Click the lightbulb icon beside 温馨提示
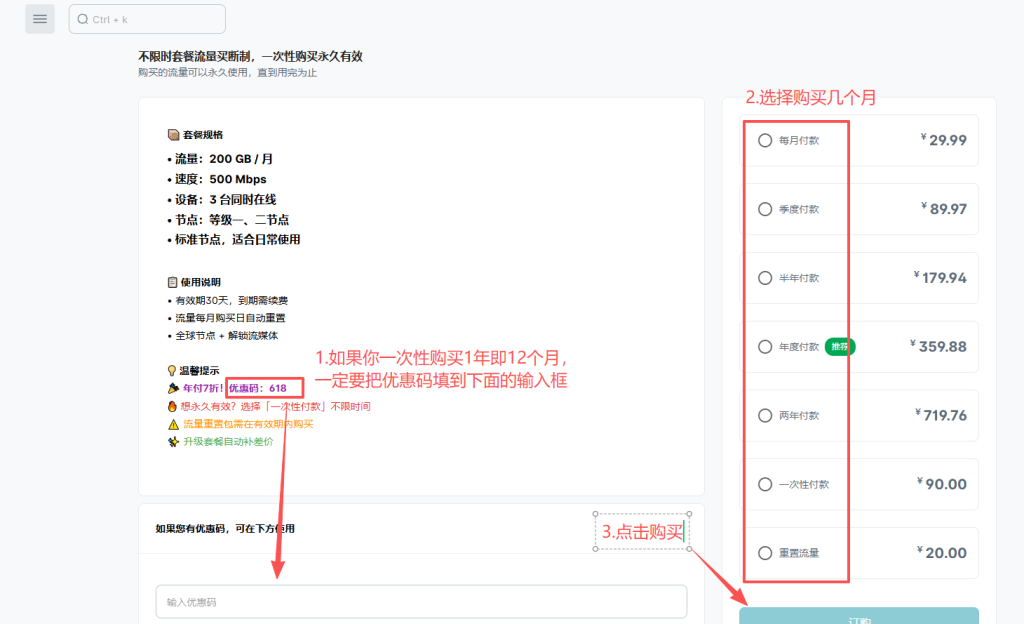1024x624 pixels. point(173,370)
